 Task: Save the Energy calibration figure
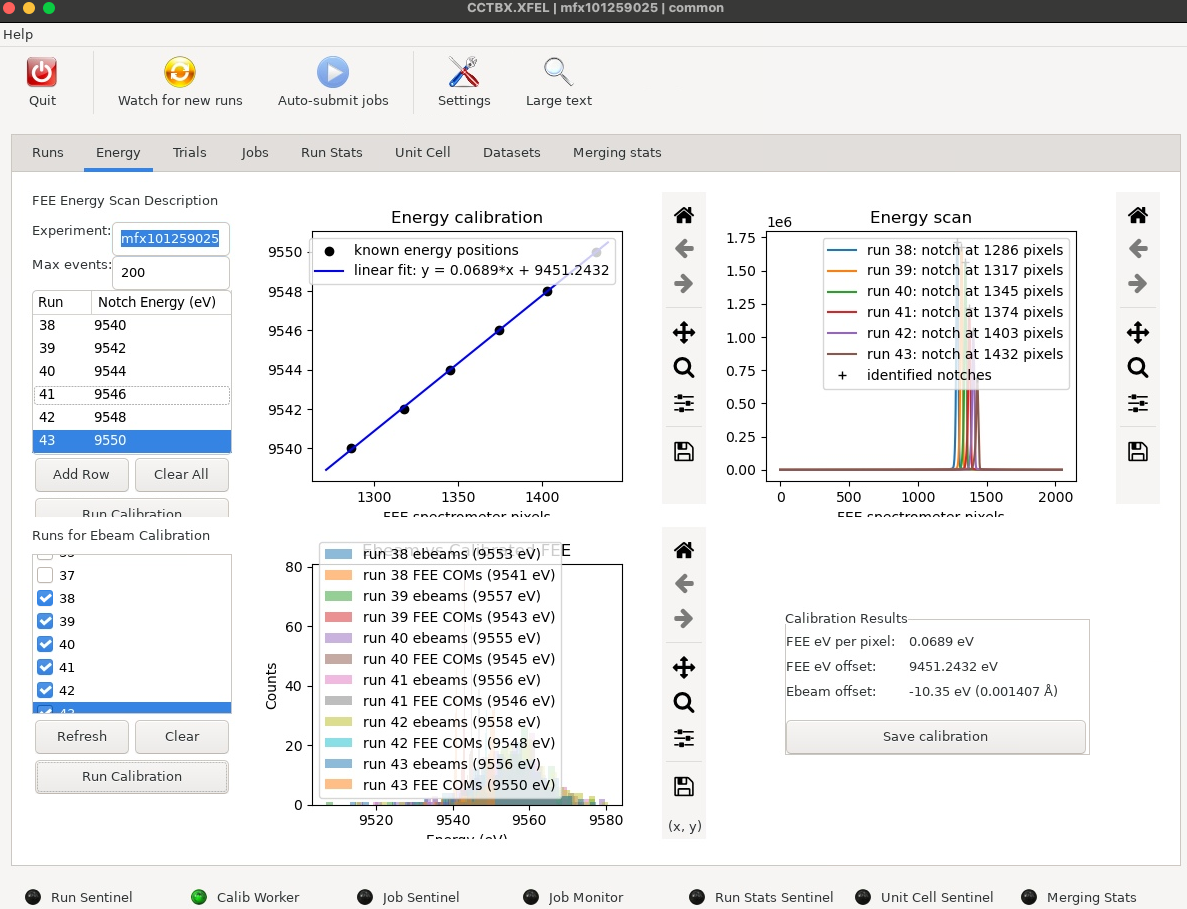point(684,452)
